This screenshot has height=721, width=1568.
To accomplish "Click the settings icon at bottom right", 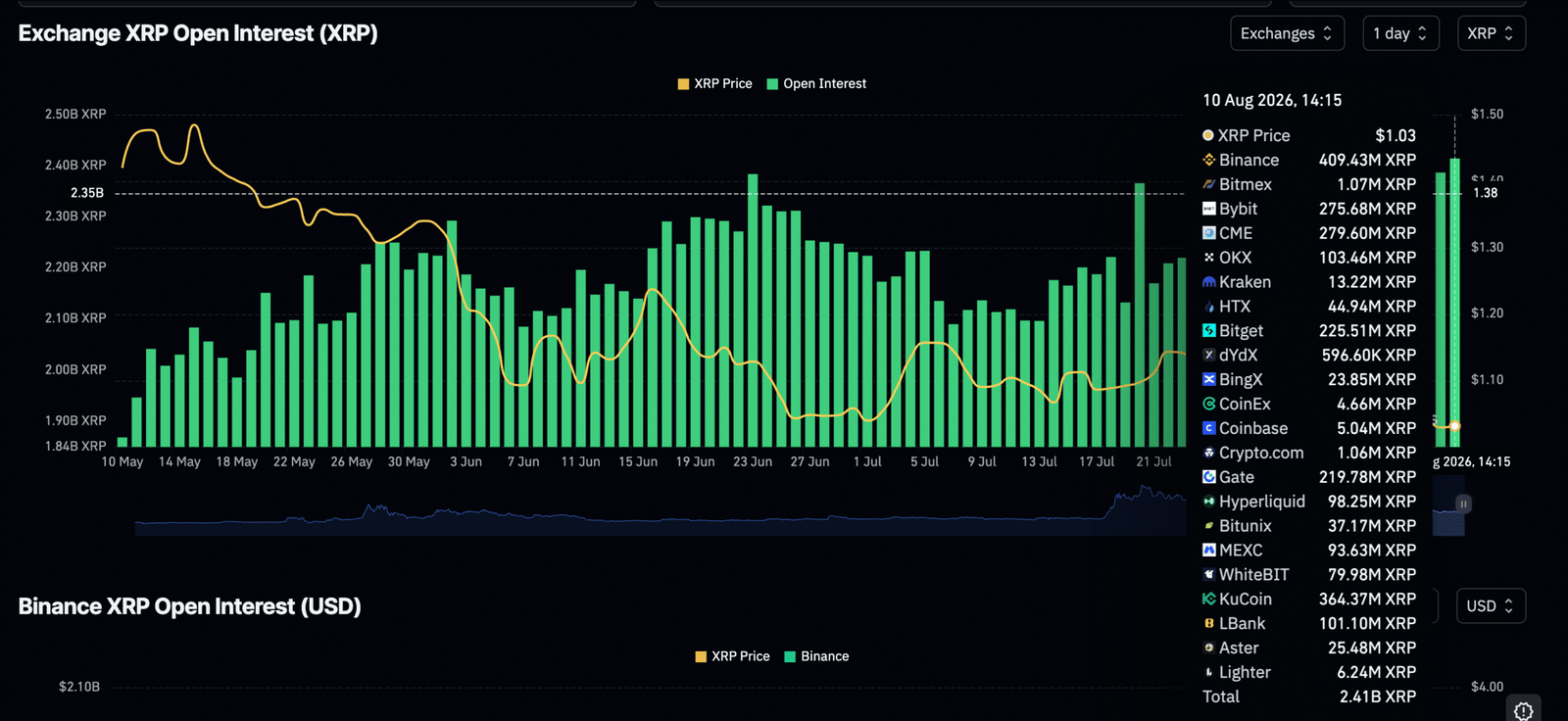I will tap(1523, 710).
